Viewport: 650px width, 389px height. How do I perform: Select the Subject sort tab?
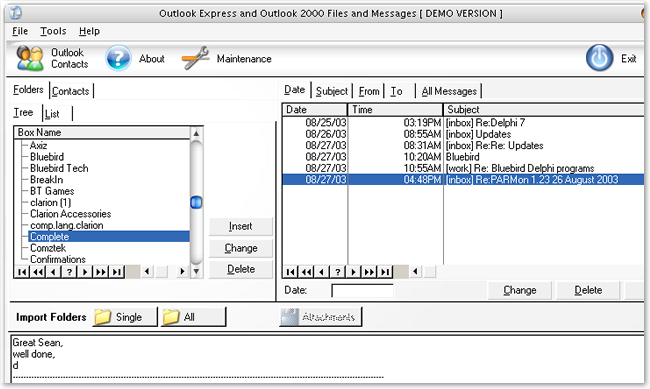click(332, 91)
